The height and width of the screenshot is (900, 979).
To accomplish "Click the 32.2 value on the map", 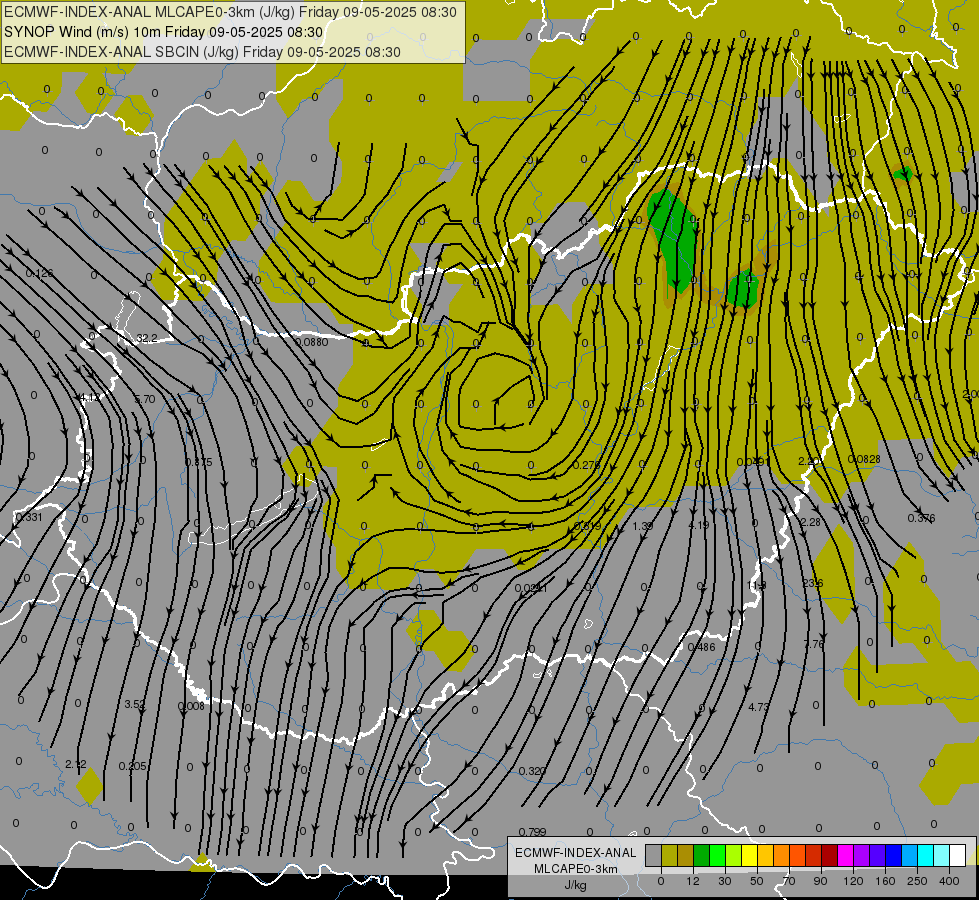I will 147,339.
